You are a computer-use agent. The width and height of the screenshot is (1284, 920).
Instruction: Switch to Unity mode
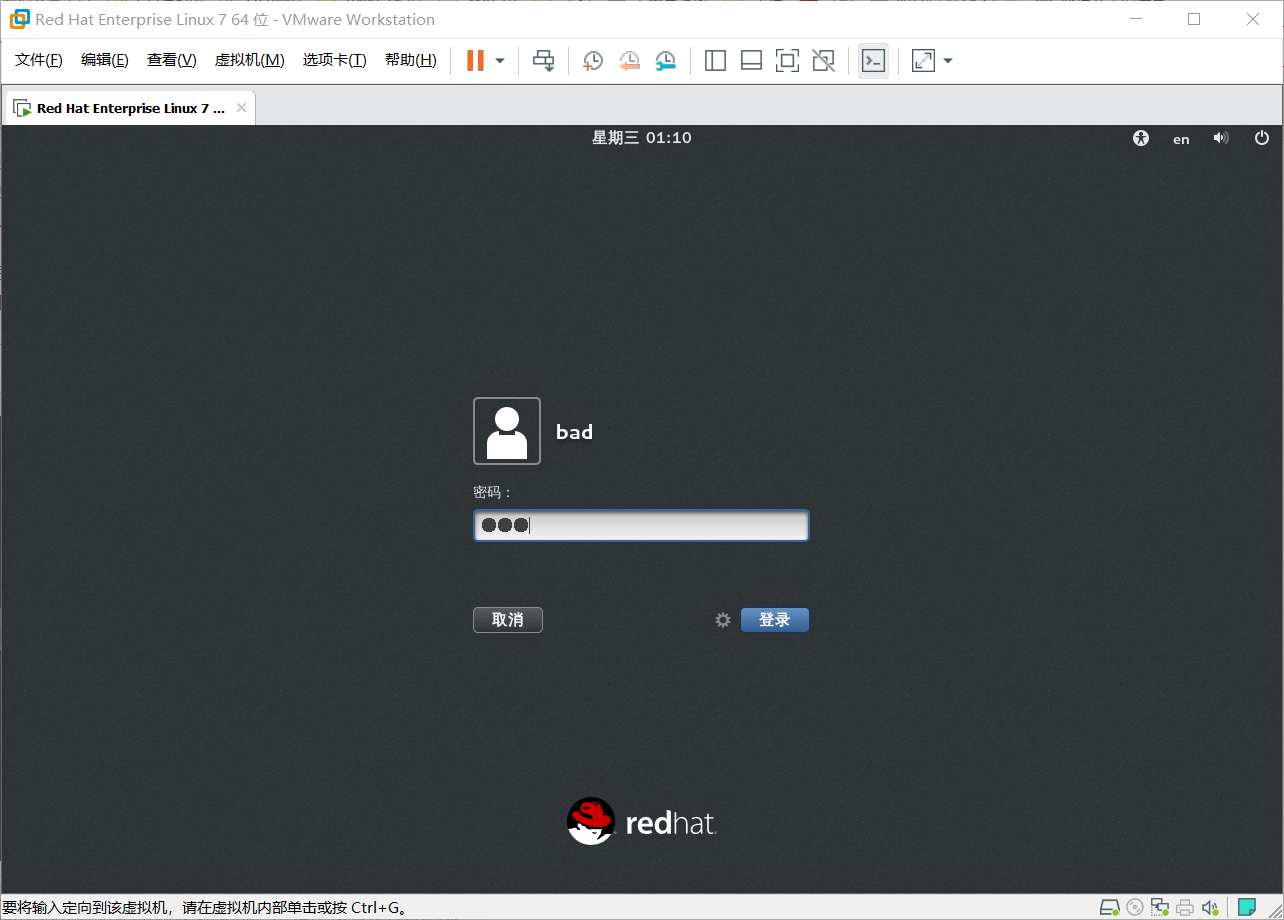tap(823, 61)
